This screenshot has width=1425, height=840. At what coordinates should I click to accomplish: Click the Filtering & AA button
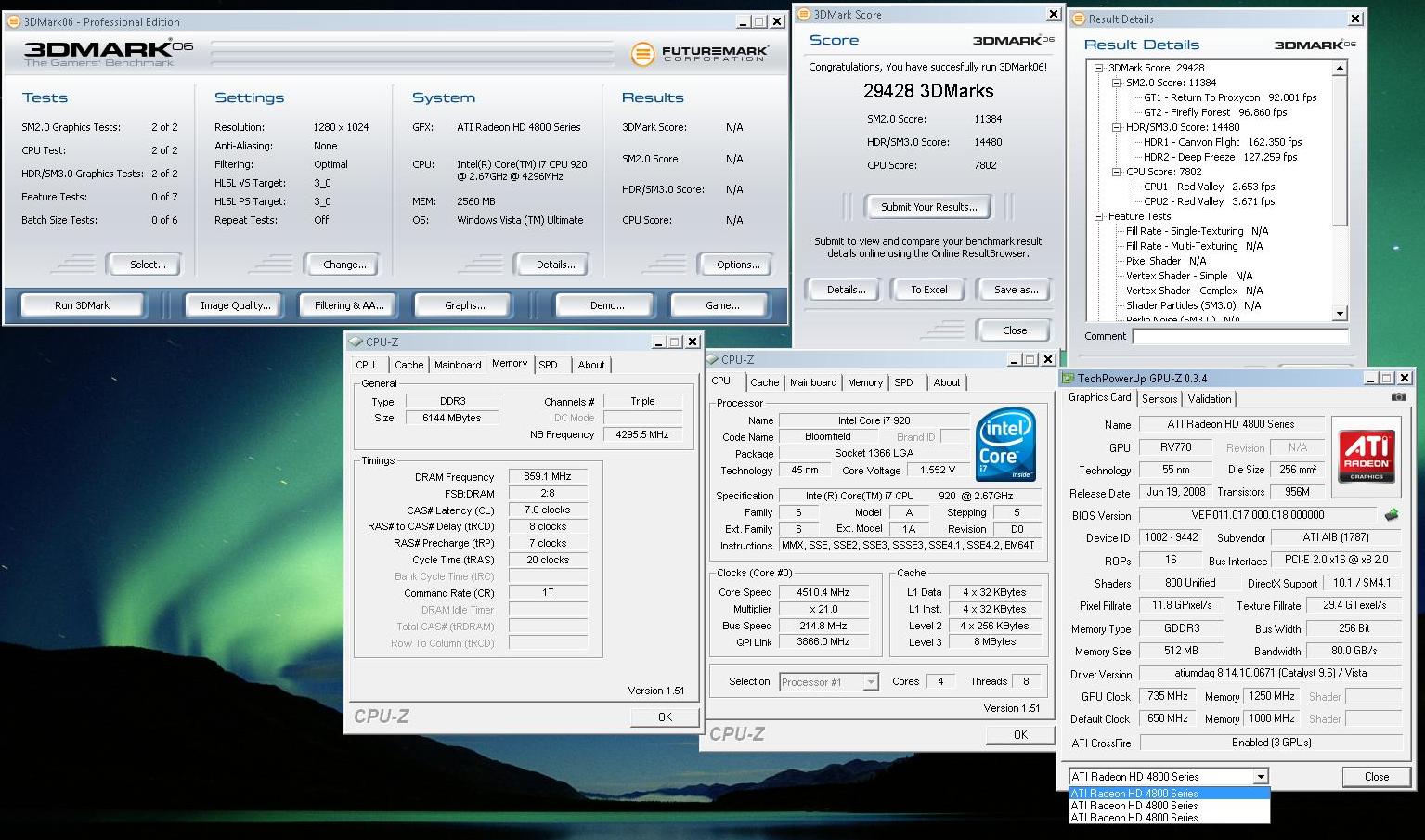(x=348, y=305)
